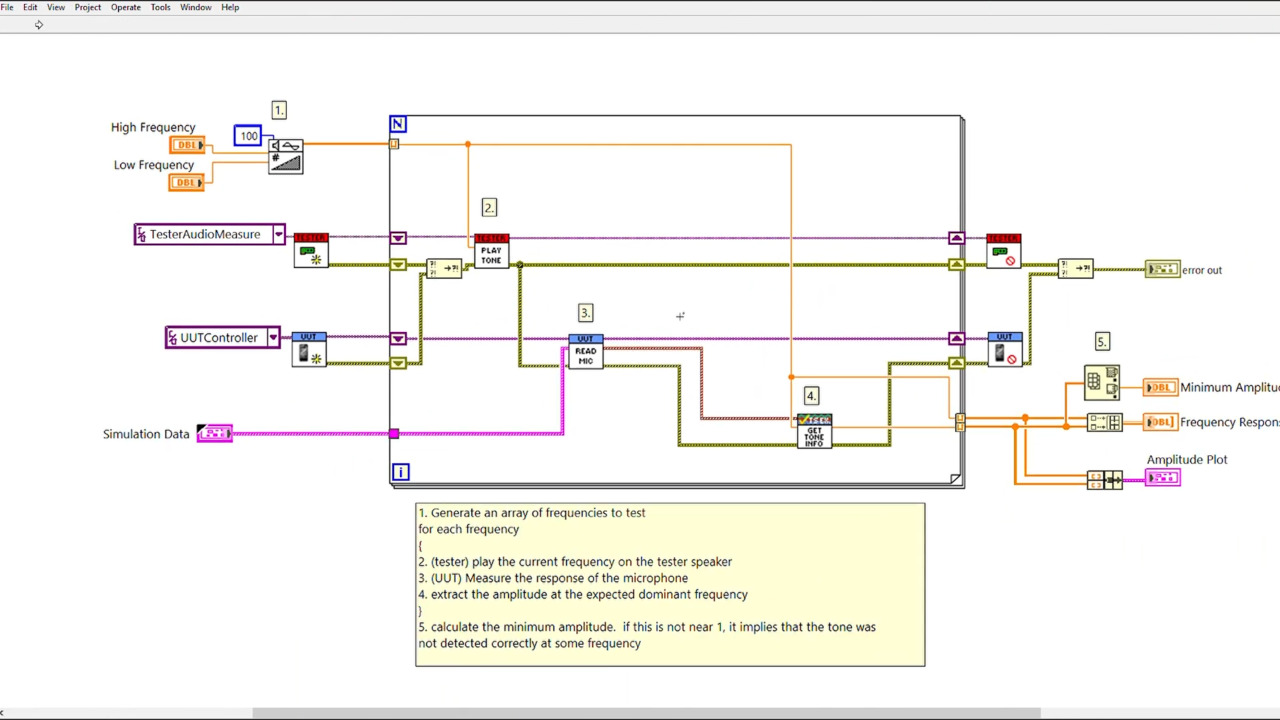Image resolution: width=1280 pixels, height=720 pixels.
Task: Click the Ramp Pattern array generator node
Action: (x=286, y=156)
